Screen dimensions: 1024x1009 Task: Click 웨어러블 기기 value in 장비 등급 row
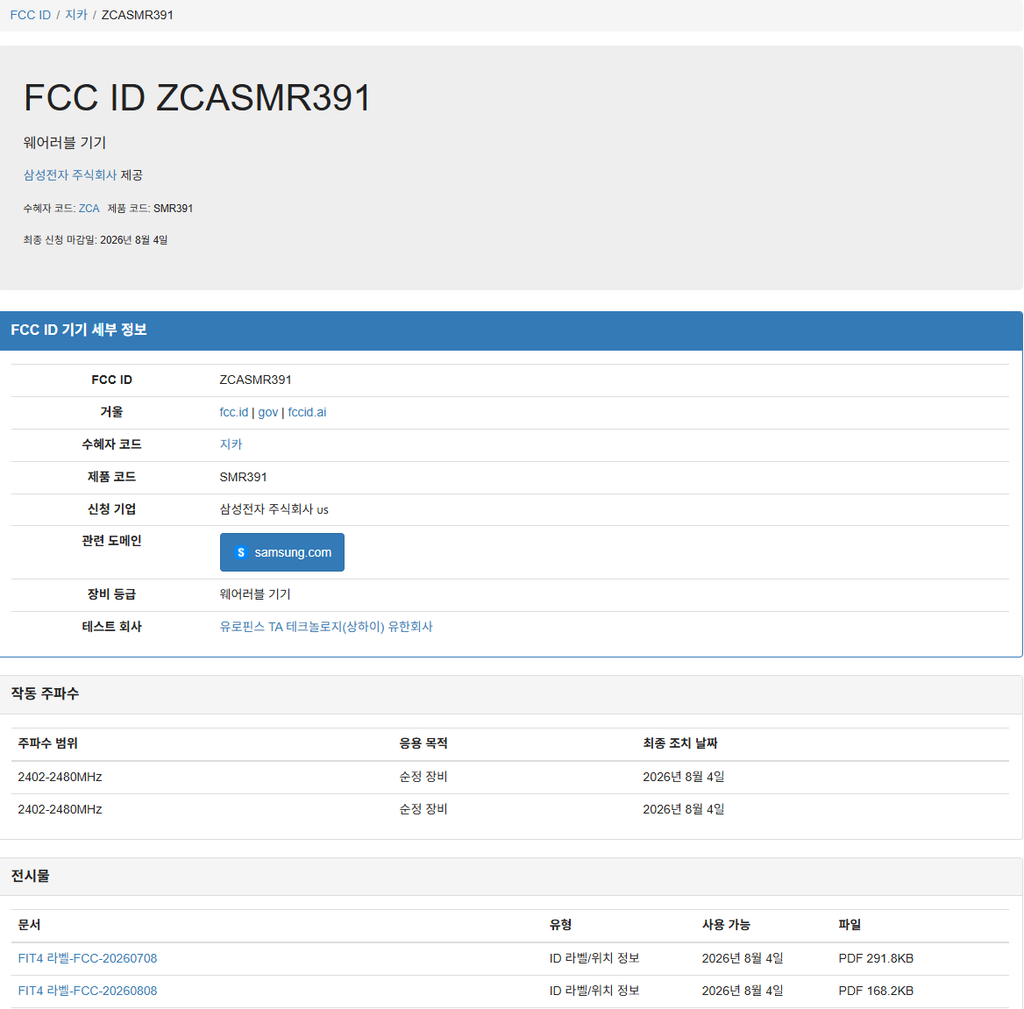(255, 594)
